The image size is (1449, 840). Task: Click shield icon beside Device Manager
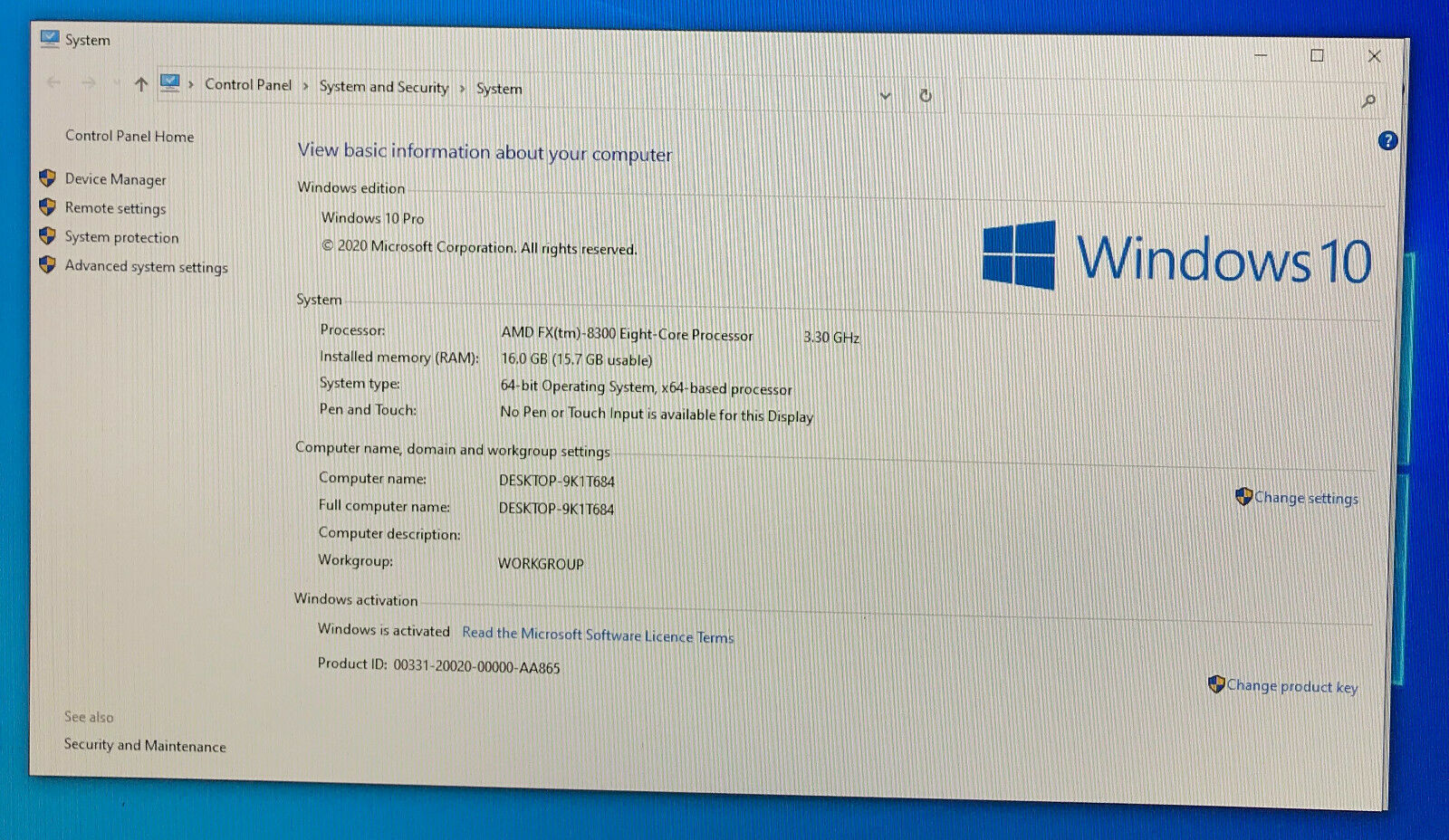[x=48, y=177]
